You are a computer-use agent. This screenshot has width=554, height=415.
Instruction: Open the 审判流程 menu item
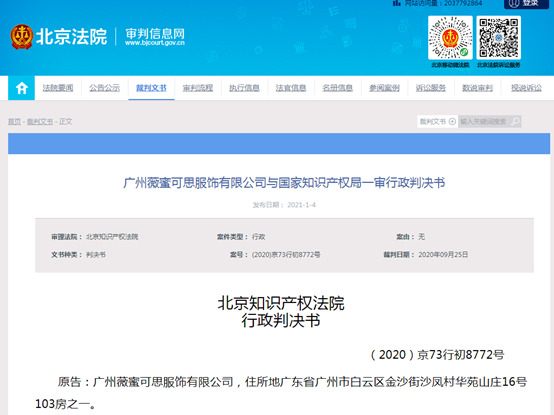click(x=198, y=88)
